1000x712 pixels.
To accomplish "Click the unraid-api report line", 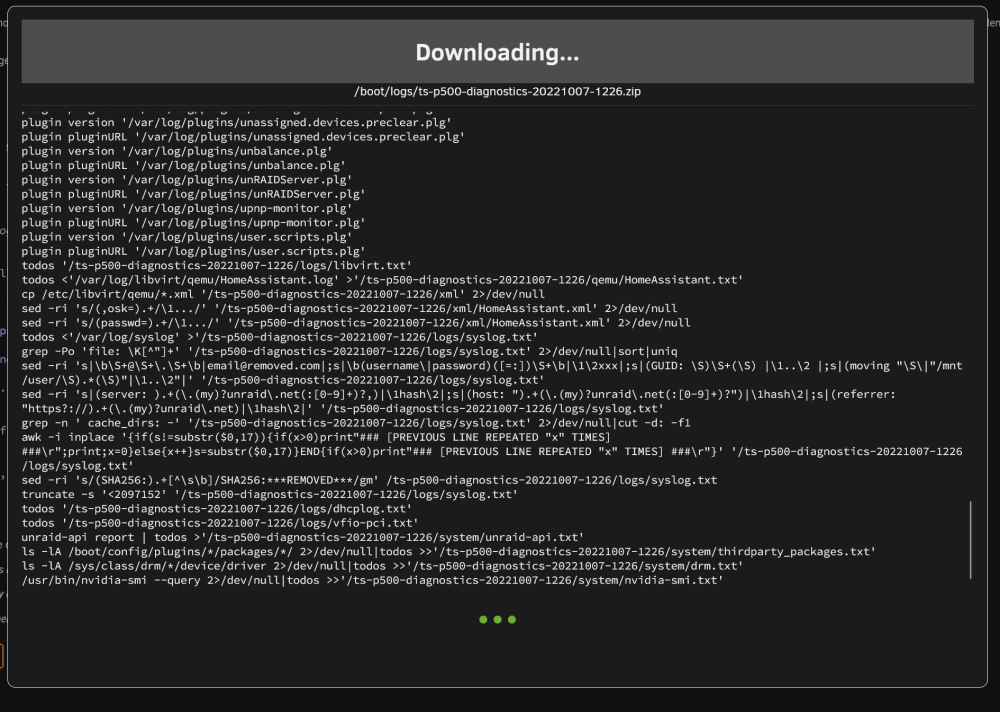I will [303, 537].
